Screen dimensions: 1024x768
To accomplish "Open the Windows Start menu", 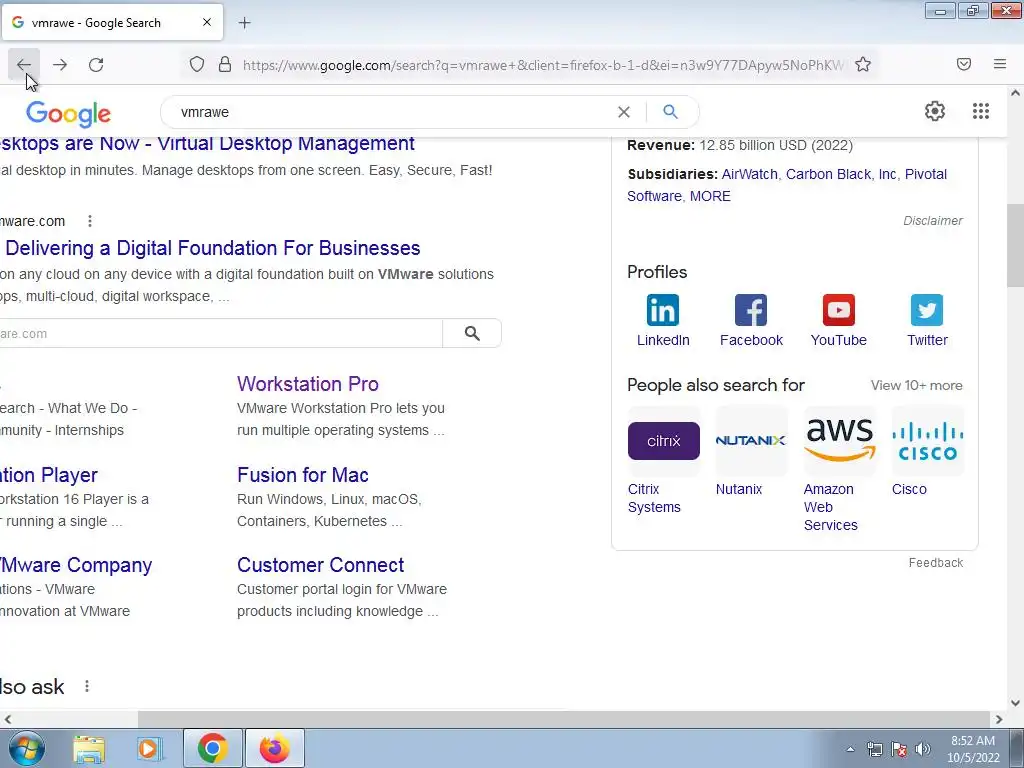I will tap(27, 748).
